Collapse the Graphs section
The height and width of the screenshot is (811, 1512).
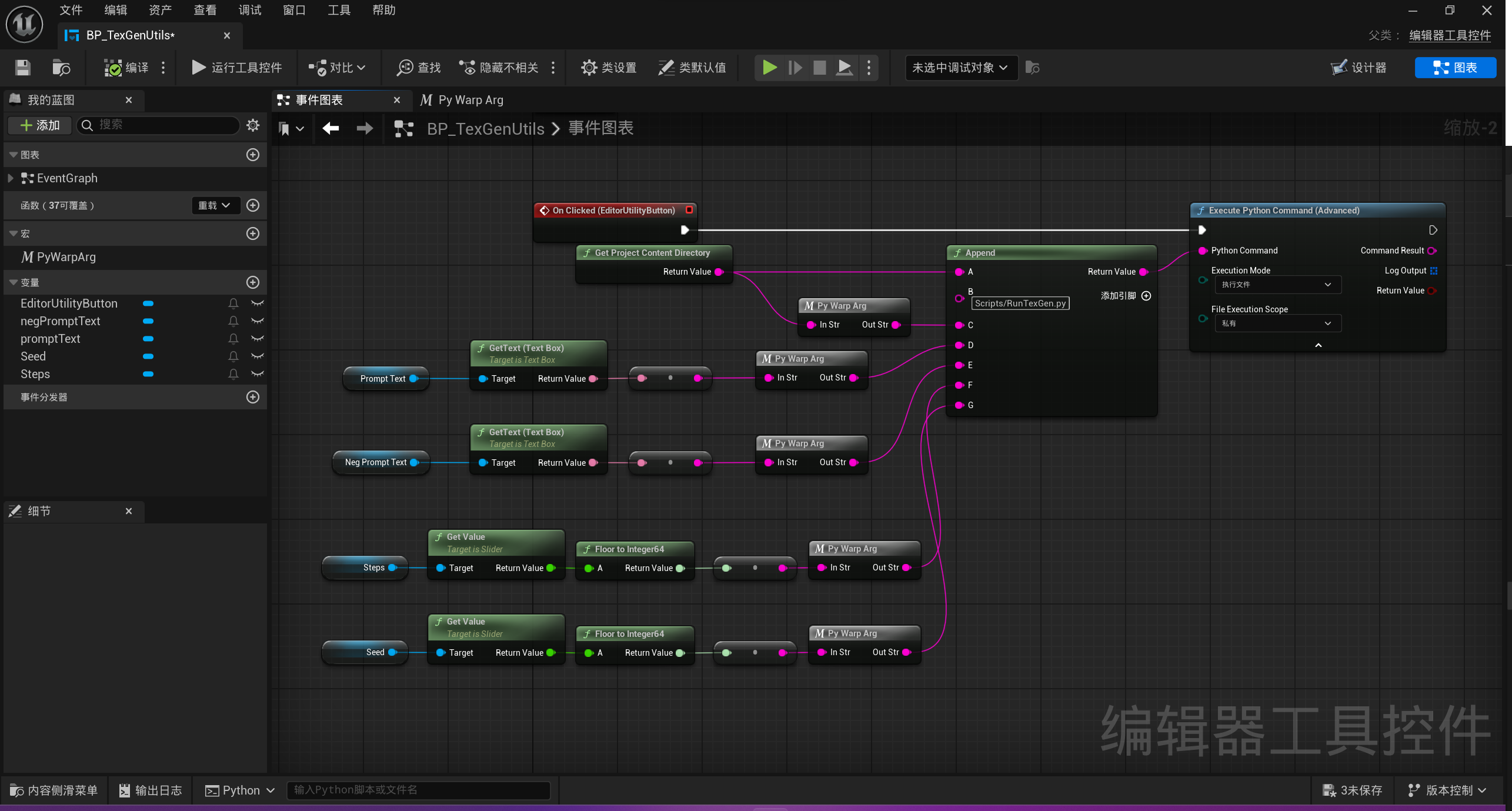14,155
